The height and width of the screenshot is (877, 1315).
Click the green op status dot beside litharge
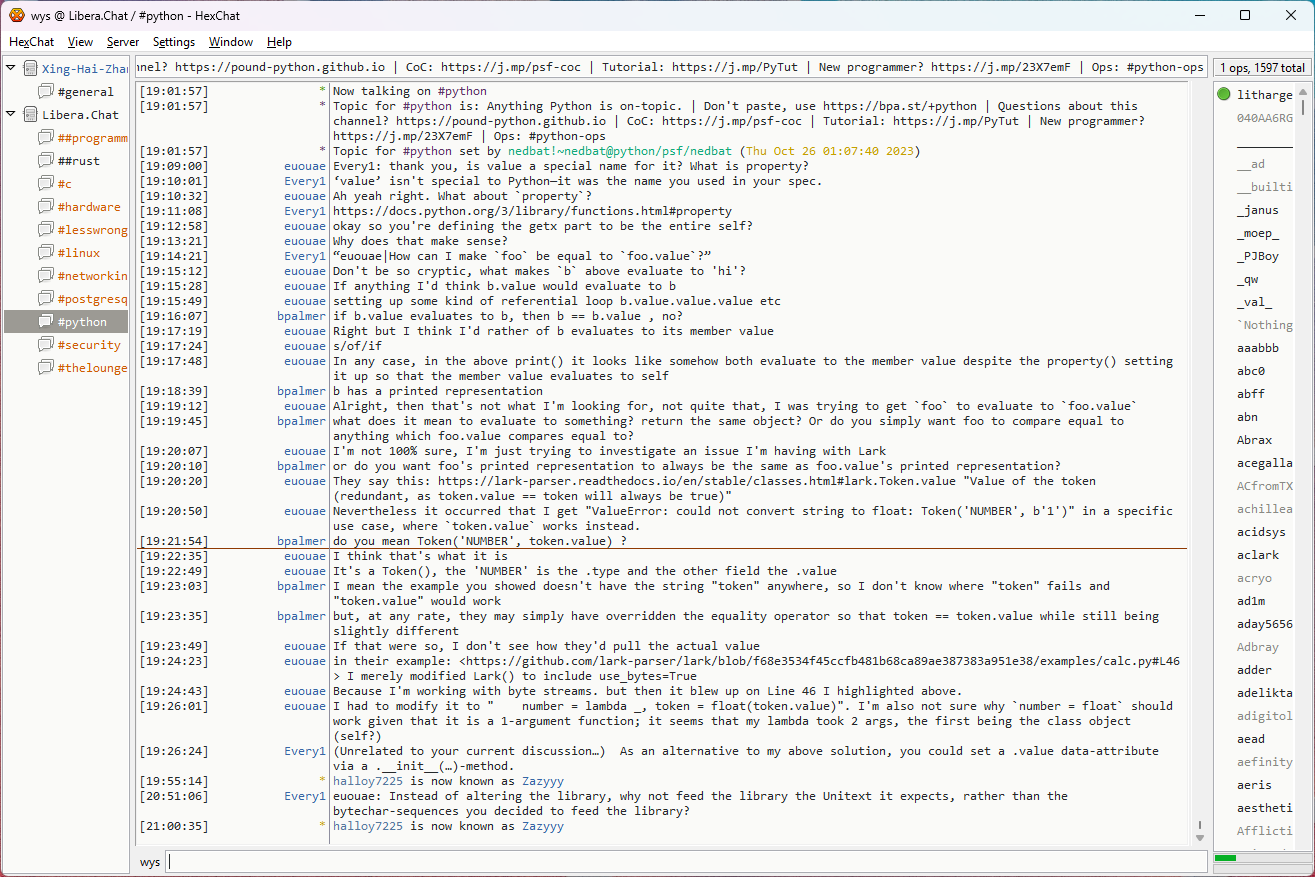[1224, 95]
